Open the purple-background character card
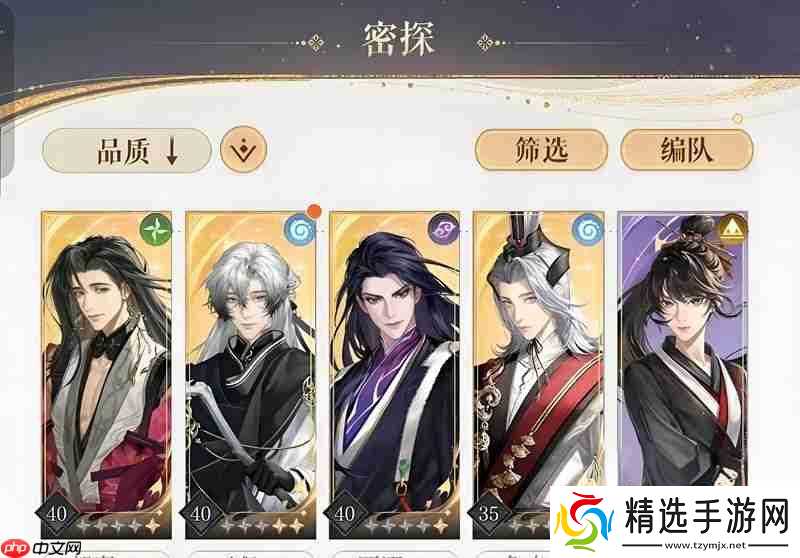Viewport: 800px width, 558px height. click(683, 349)
